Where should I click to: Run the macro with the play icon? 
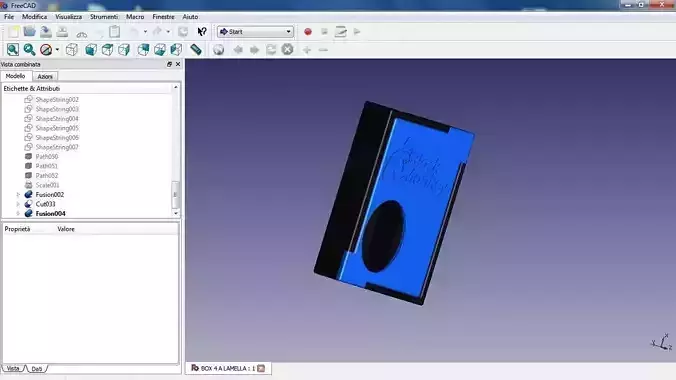pyautogui.click(x=357, y=31)
